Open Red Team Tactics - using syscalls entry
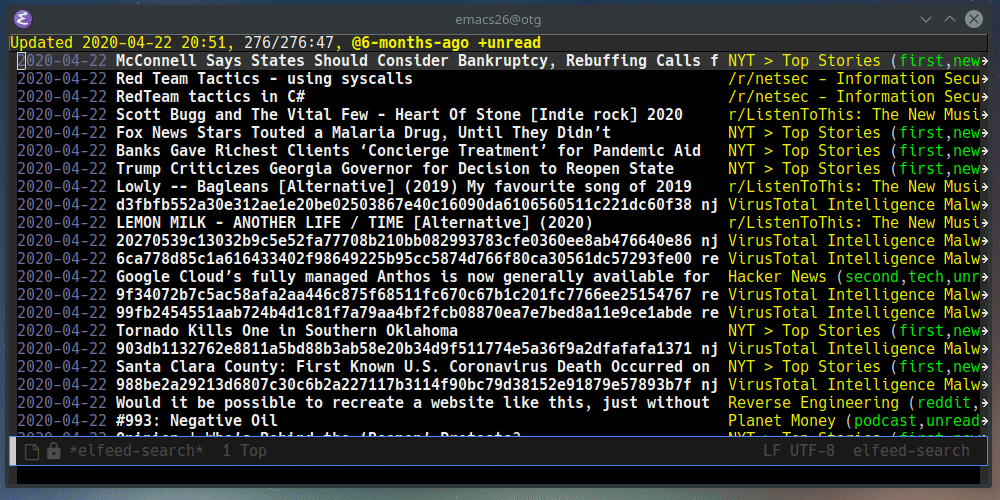Image resolution: width=1000 pixels, height=500 pixels. pos(264,79)
